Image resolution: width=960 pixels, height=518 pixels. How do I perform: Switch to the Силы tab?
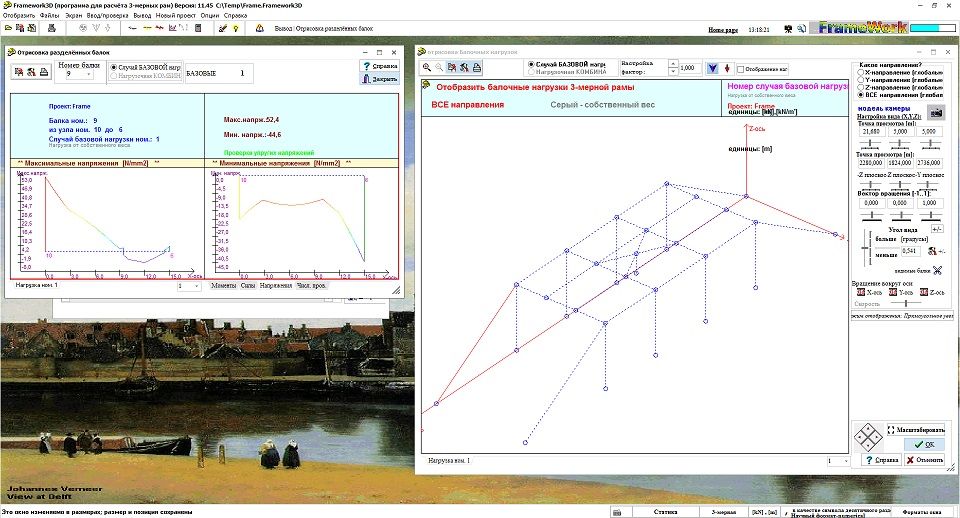[248, 285]
